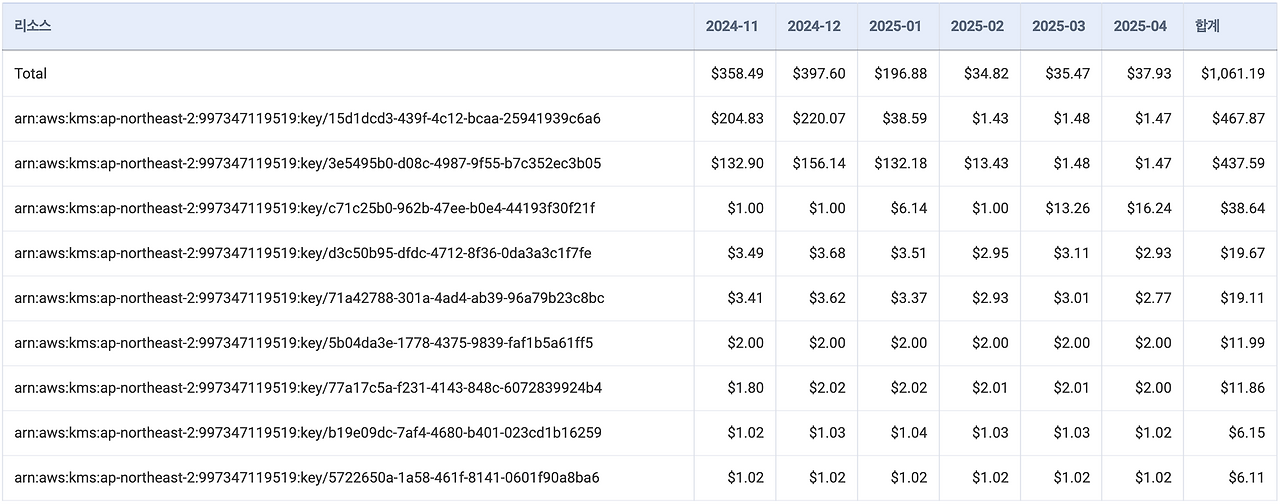1280x504 pixels.
Task: Open the key ARN ending 96a79b23c8bc
Action: click(x=309, y=298)
